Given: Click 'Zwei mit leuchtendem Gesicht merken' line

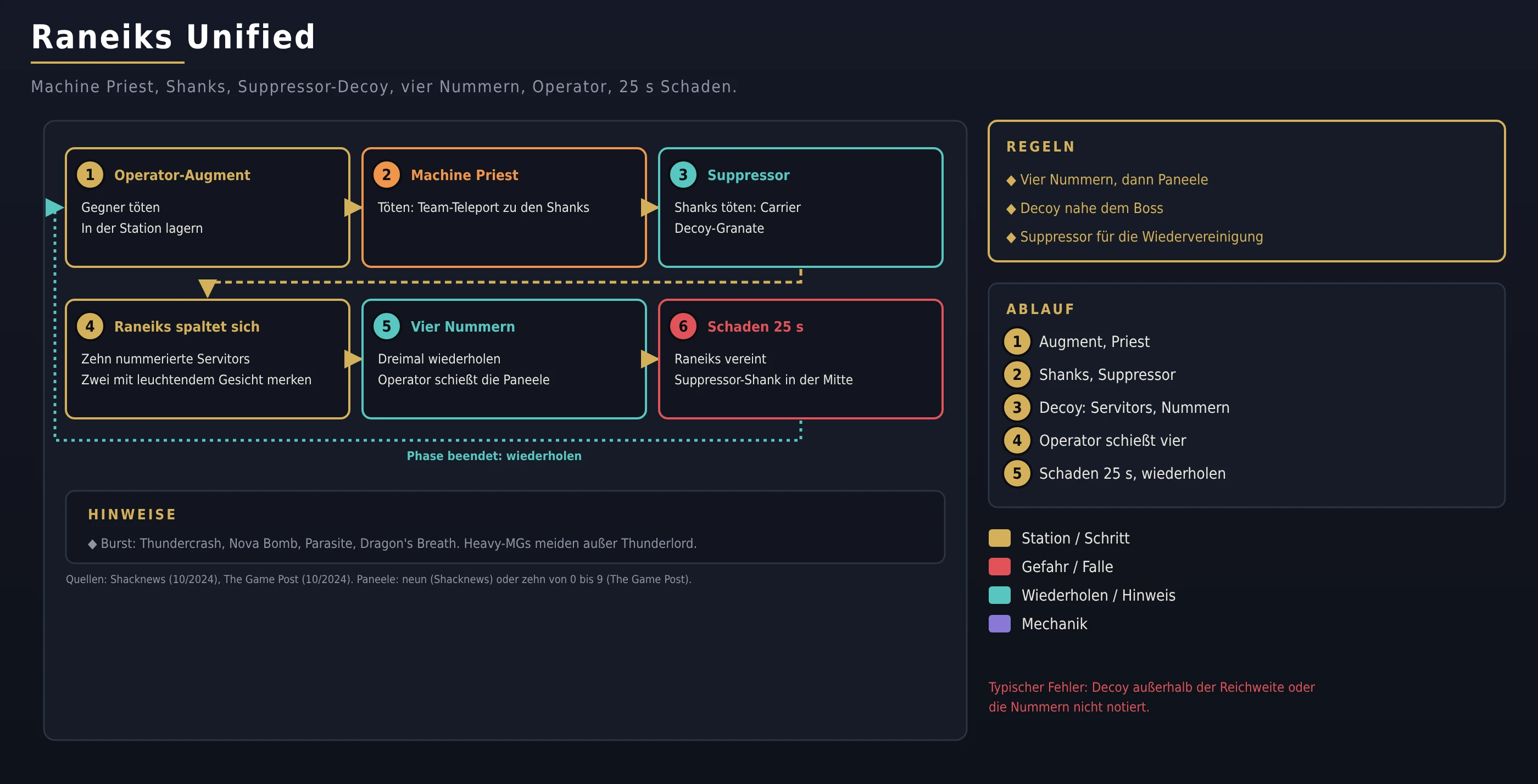Looking at the screenshot, I should [196, 380].
